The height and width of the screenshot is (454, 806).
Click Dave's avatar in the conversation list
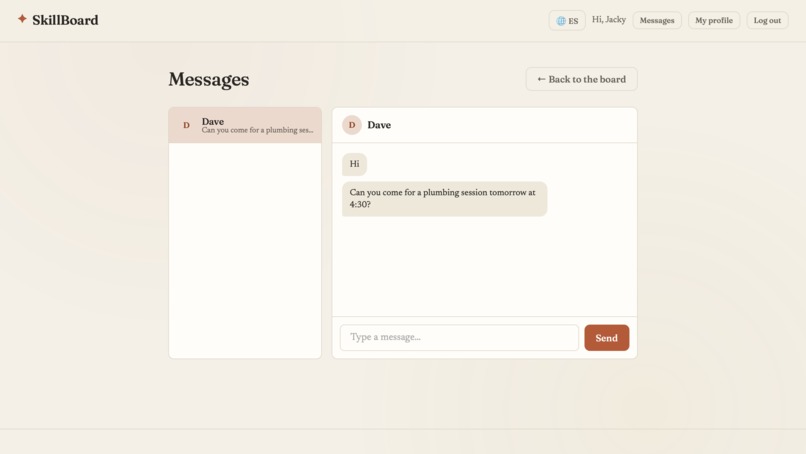[187, 125]
